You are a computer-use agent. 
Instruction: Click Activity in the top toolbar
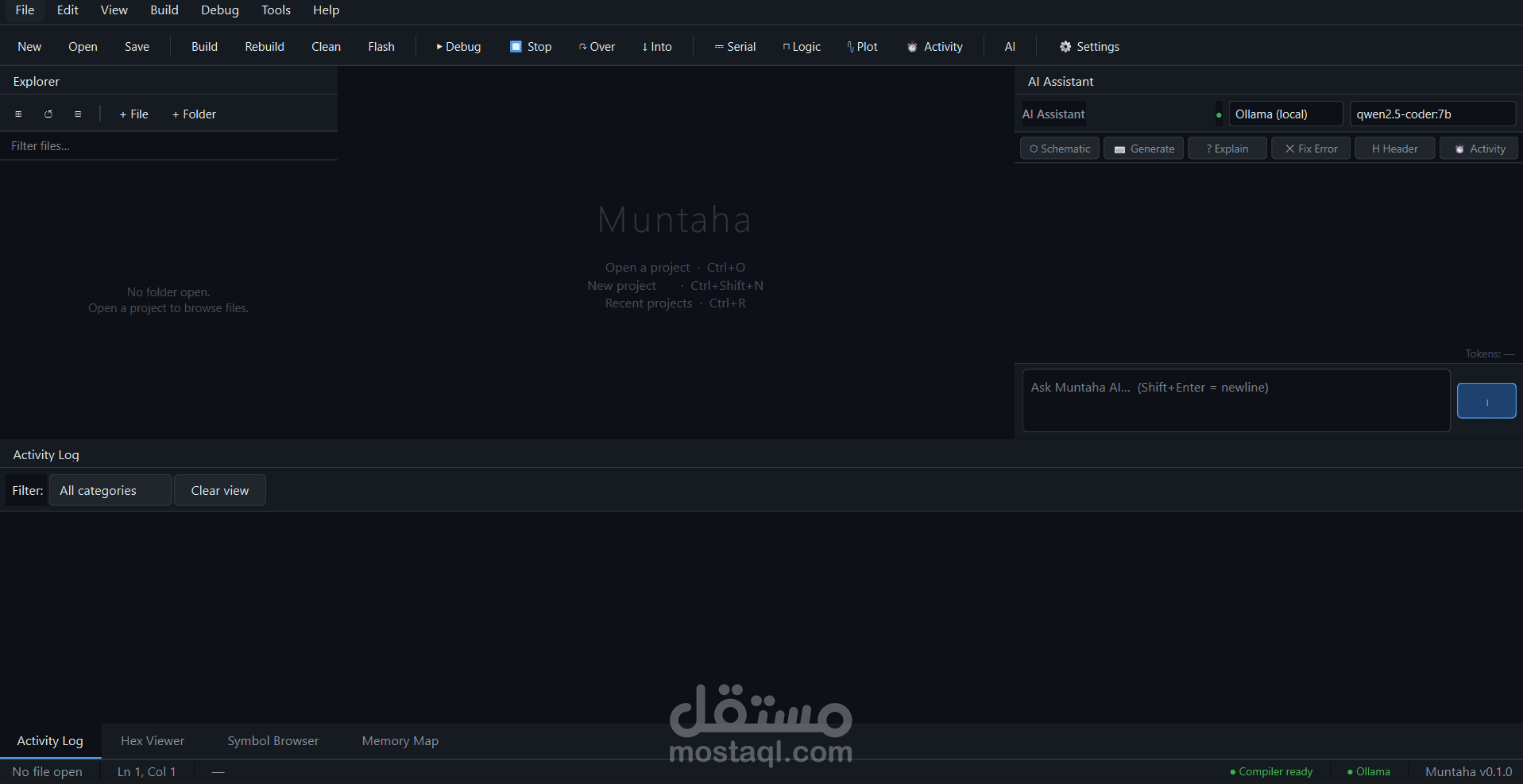click(935, 47)
